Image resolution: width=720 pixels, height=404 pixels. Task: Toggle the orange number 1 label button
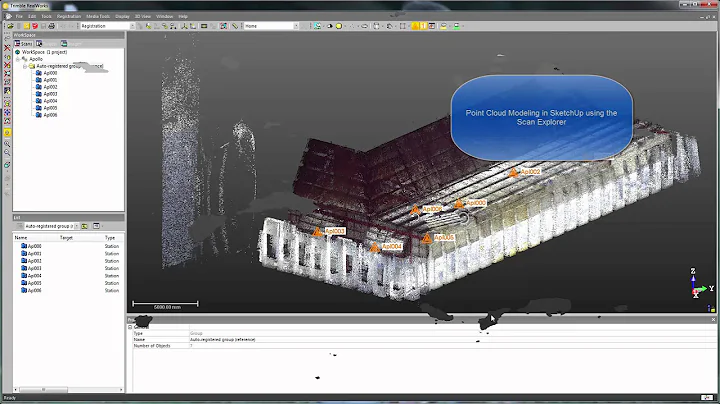click(x=423, y=26)
